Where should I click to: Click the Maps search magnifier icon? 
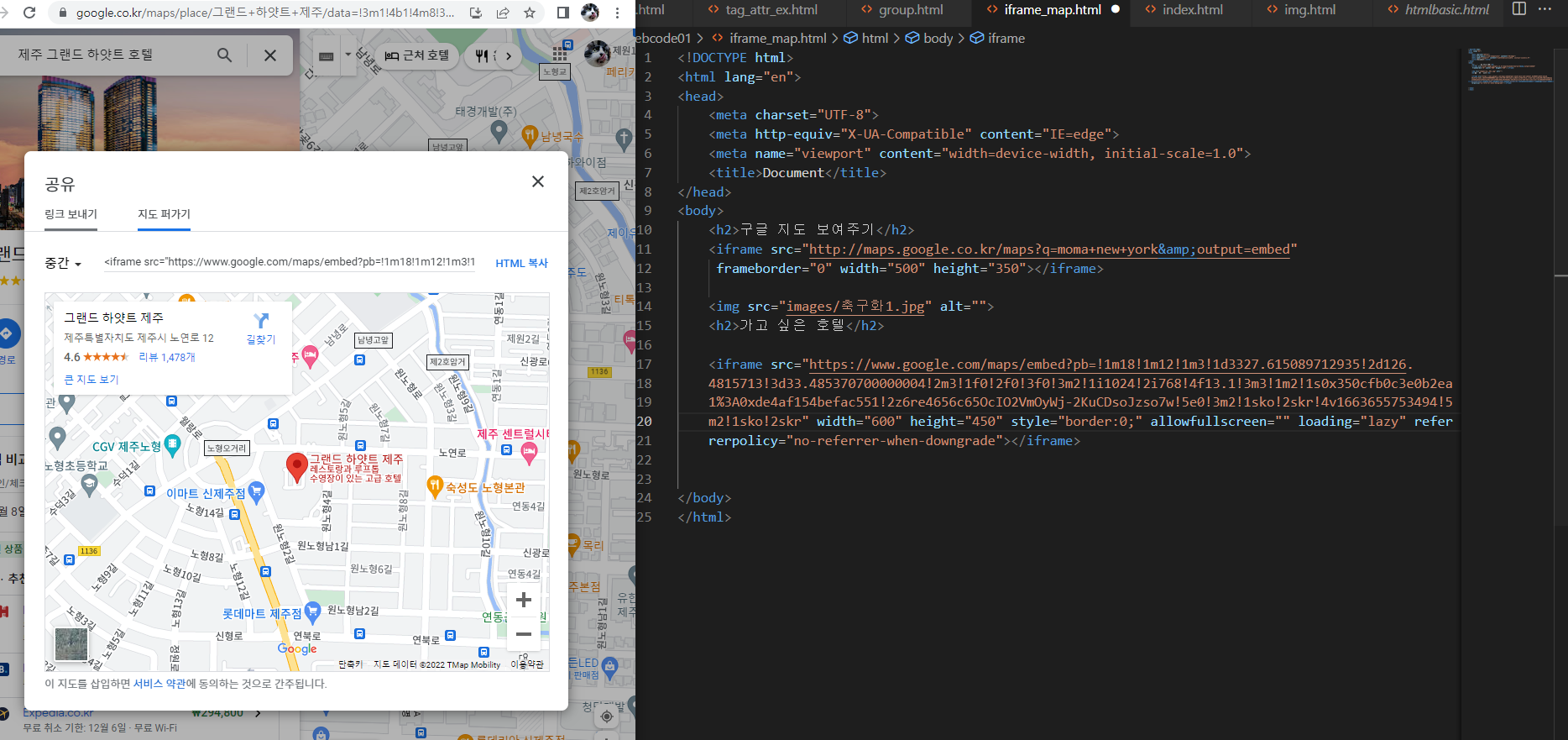pos(224,55)
